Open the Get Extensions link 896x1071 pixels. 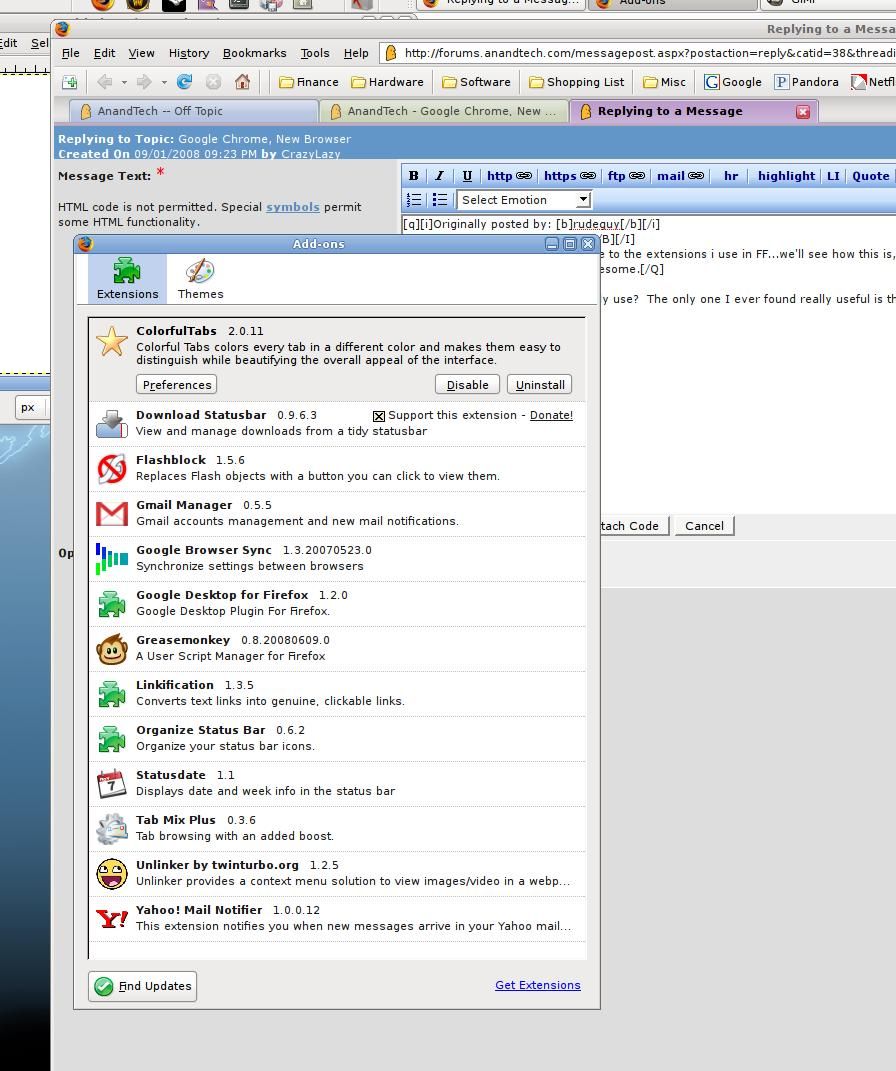point(537,985)
